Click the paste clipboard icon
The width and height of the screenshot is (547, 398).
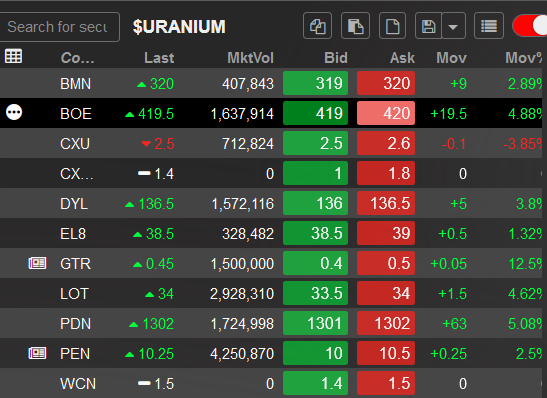click(355, 26)
